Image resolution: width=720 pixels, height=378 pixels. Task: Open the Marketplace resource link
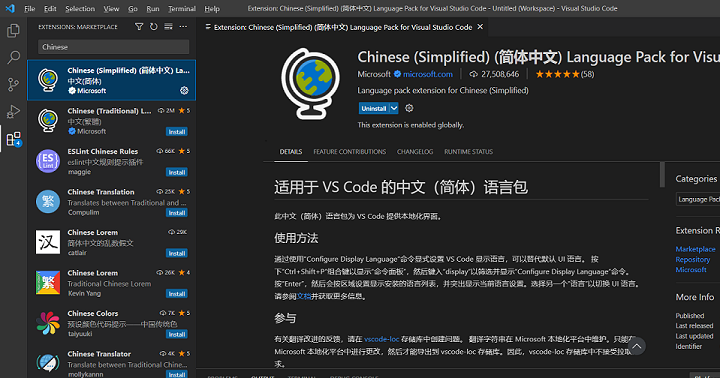tap(695, 249)
